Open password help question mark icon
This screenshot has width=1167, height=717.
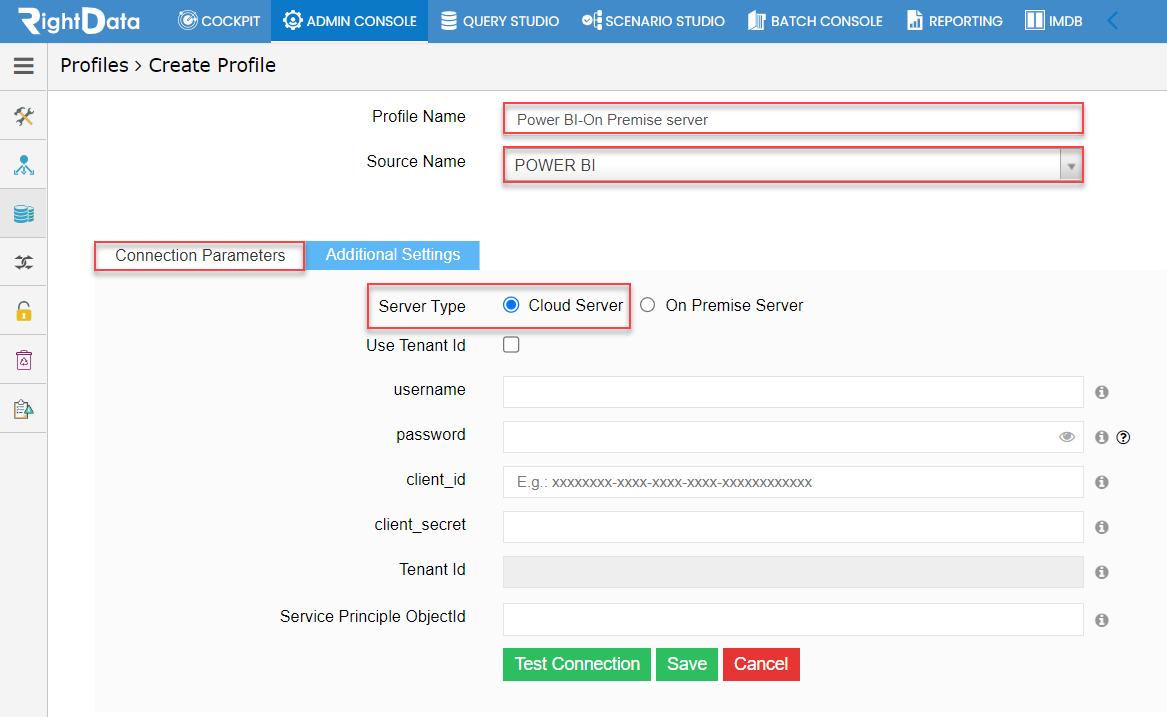(x=1123, y=437)
